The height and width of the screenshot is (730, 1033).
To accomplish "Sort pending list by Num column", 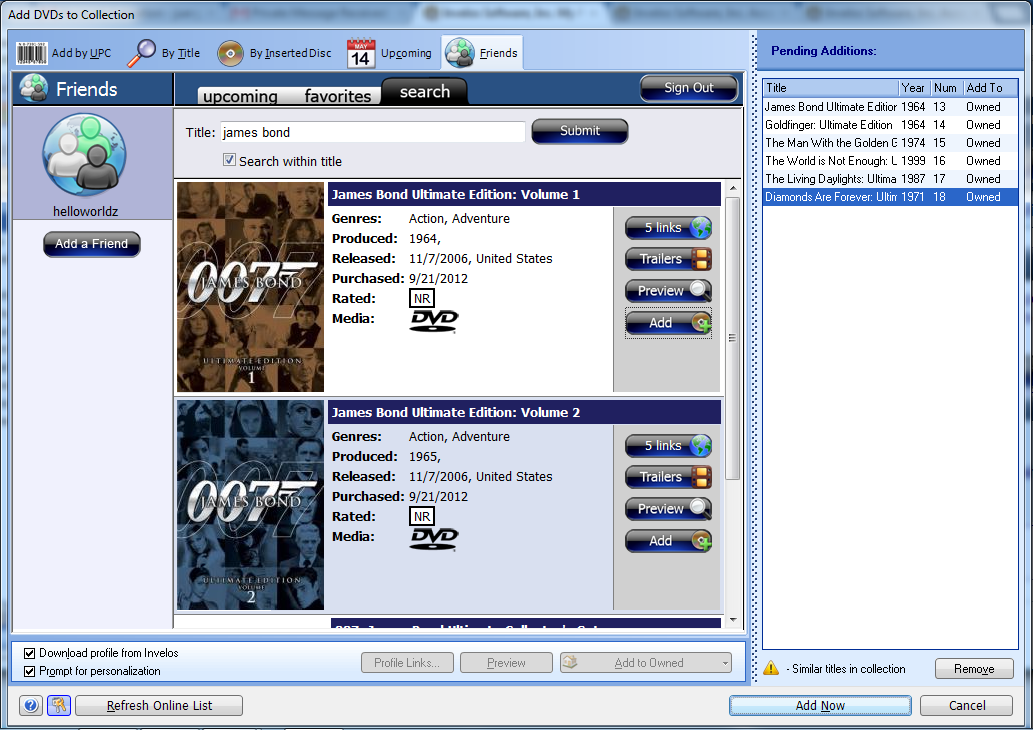I will (946, 88).
